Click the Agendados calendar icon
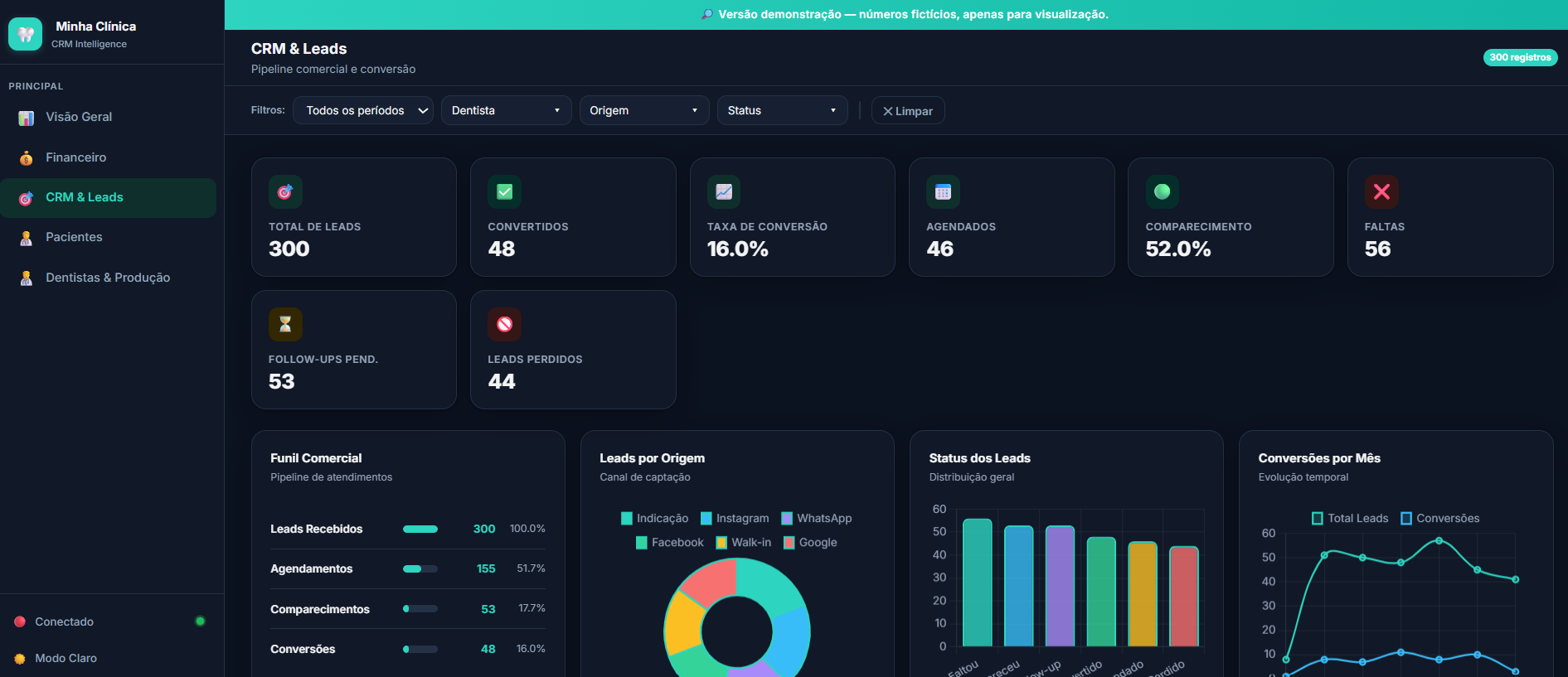1568x677 pixels. pos(943,191)
